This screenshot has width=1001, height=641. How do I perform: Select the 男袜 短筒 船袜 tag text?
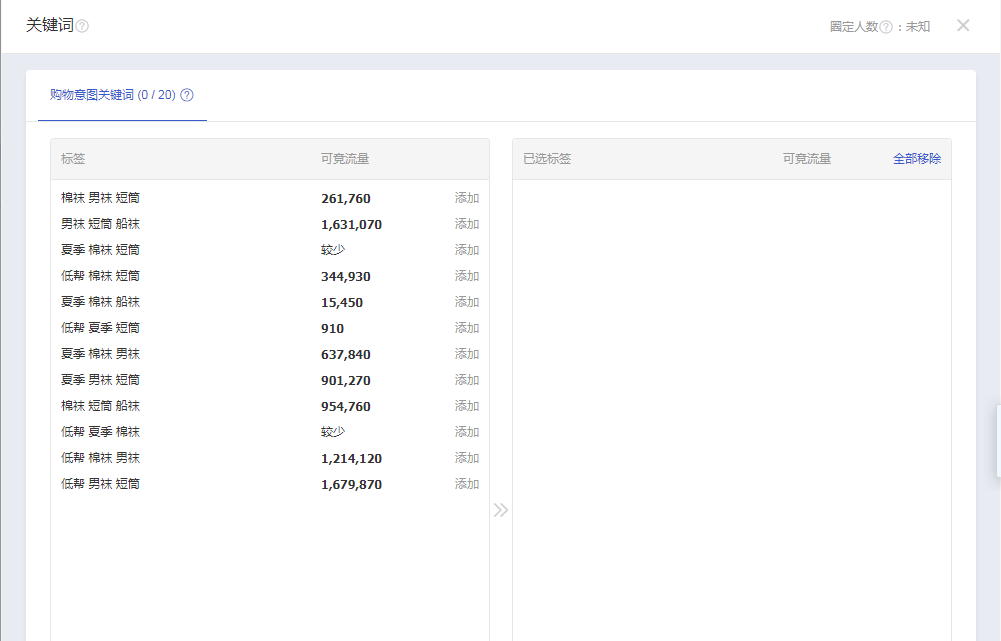click(100, 224)
